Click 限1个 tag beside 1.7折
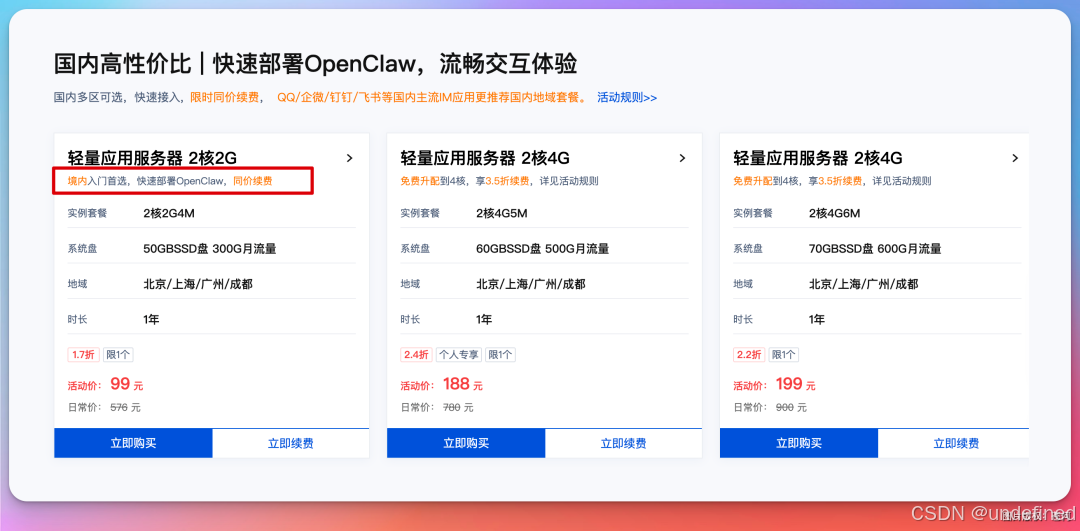The height and width of the screenshot is (531, 1080). 118,355
